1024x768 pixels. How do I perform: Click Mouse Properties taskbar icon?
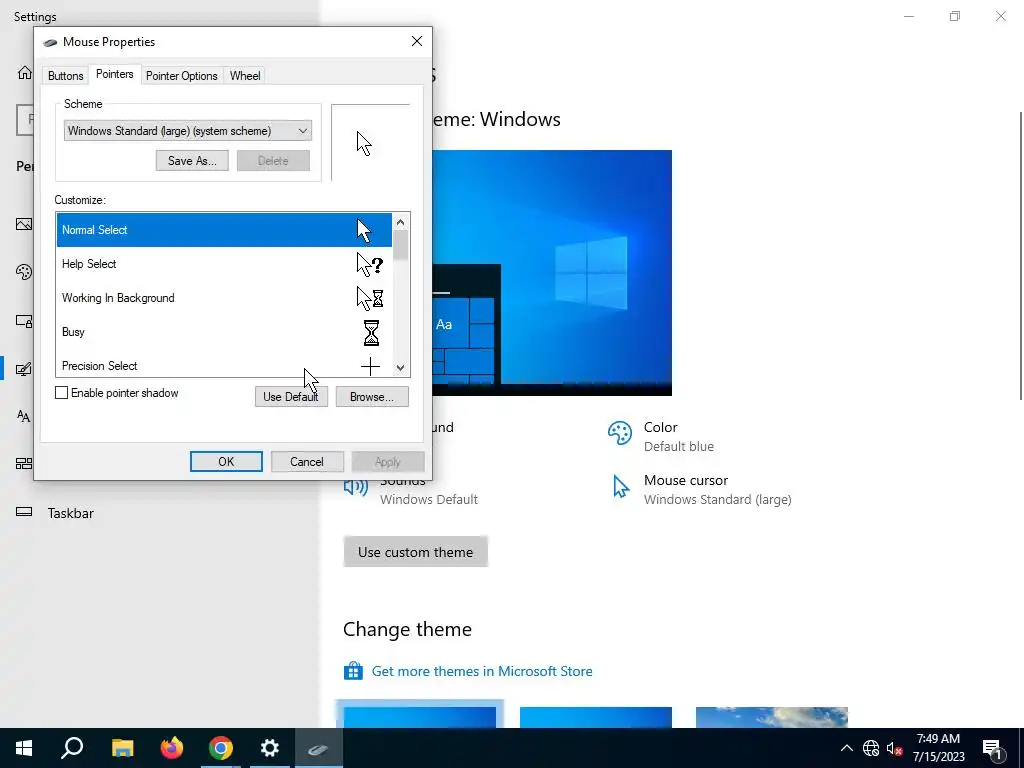(319, 748)
